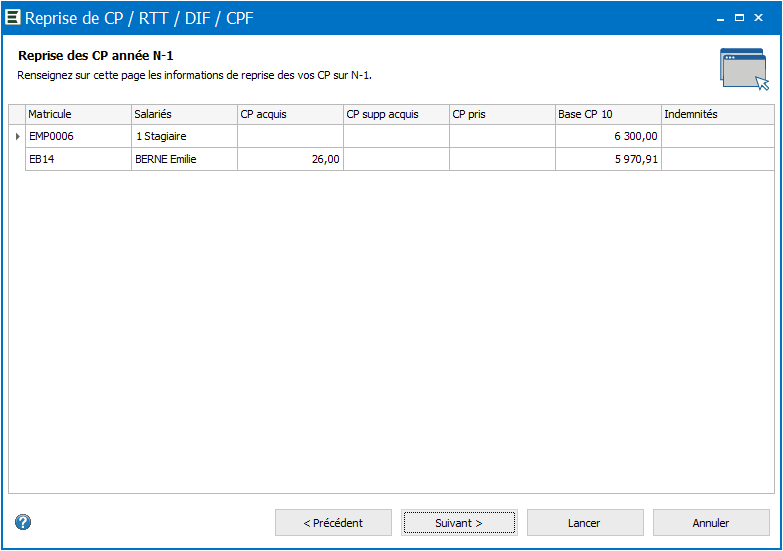This screenshot has height=551, width=783.
Task: Click CP supp acquis cell for BERNE Emilie
Action: pos(396,159)
